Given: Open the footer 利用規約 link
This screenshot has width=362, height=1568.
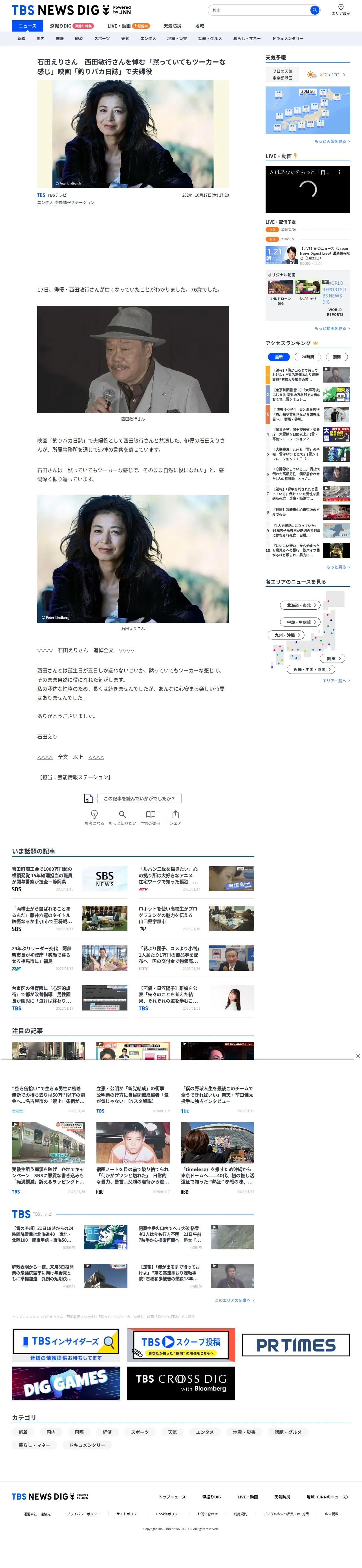Looking at the screenshot, I should click(x=240, y=1514).
